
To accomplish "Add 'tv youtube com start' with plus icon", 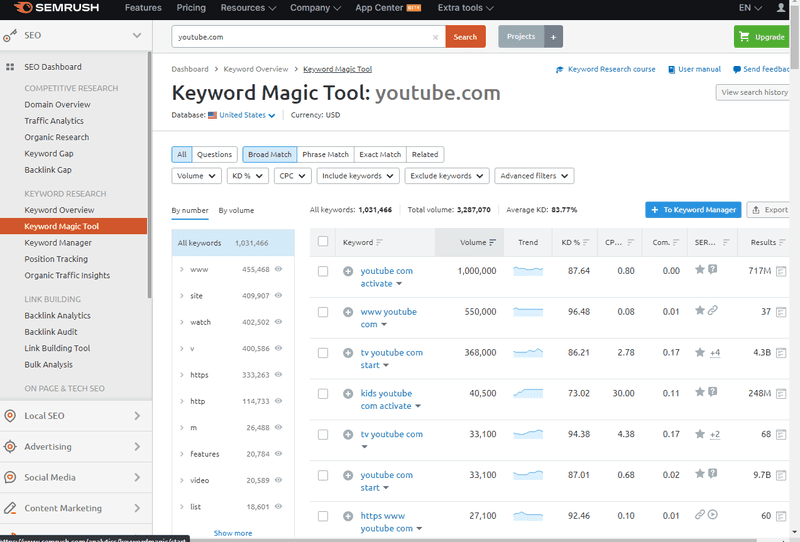I will (x=348, y=353).
